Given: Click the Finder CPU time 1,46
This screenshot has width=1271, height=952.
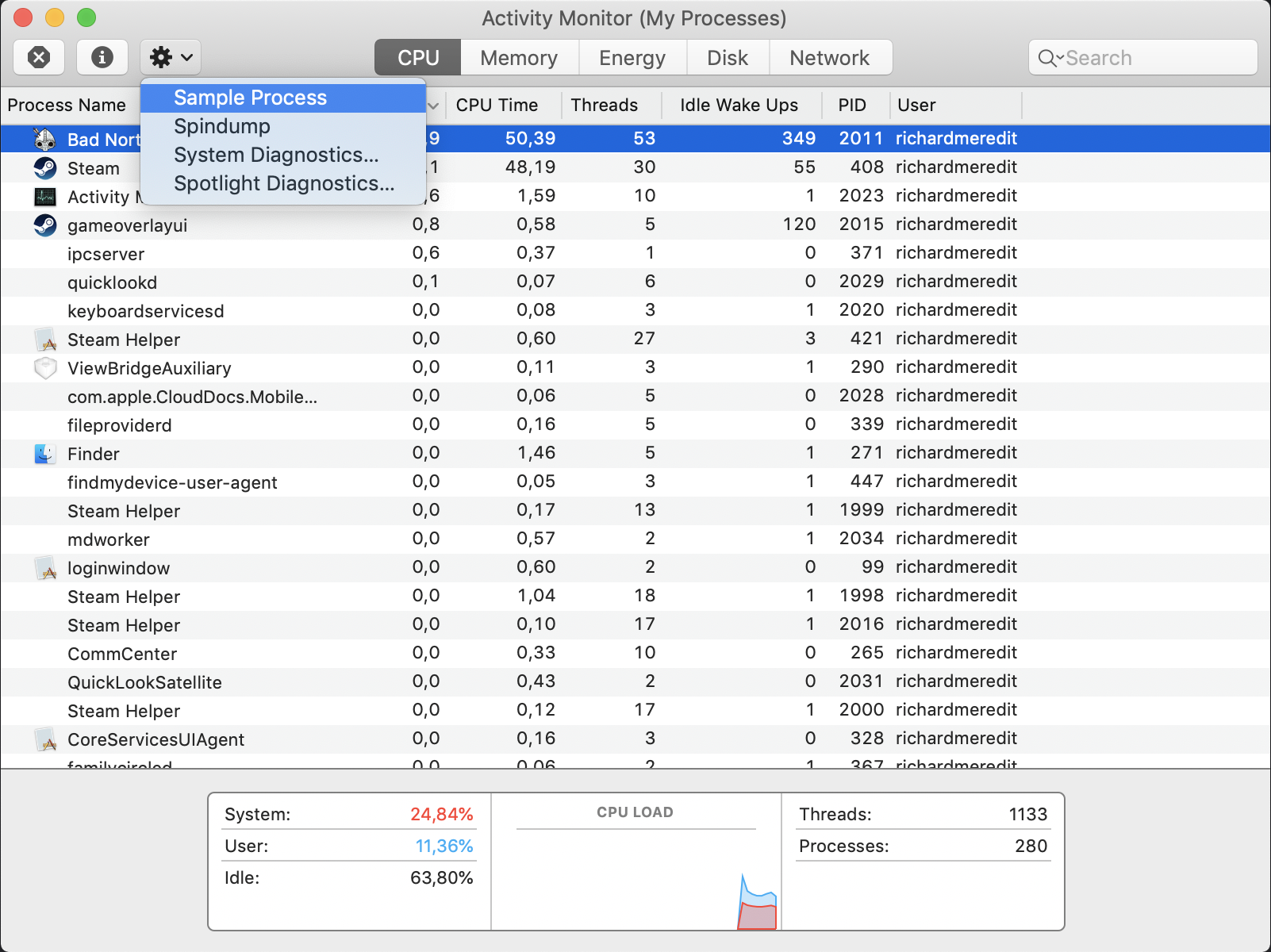Looking at the screenshot, I should [536, 453].
